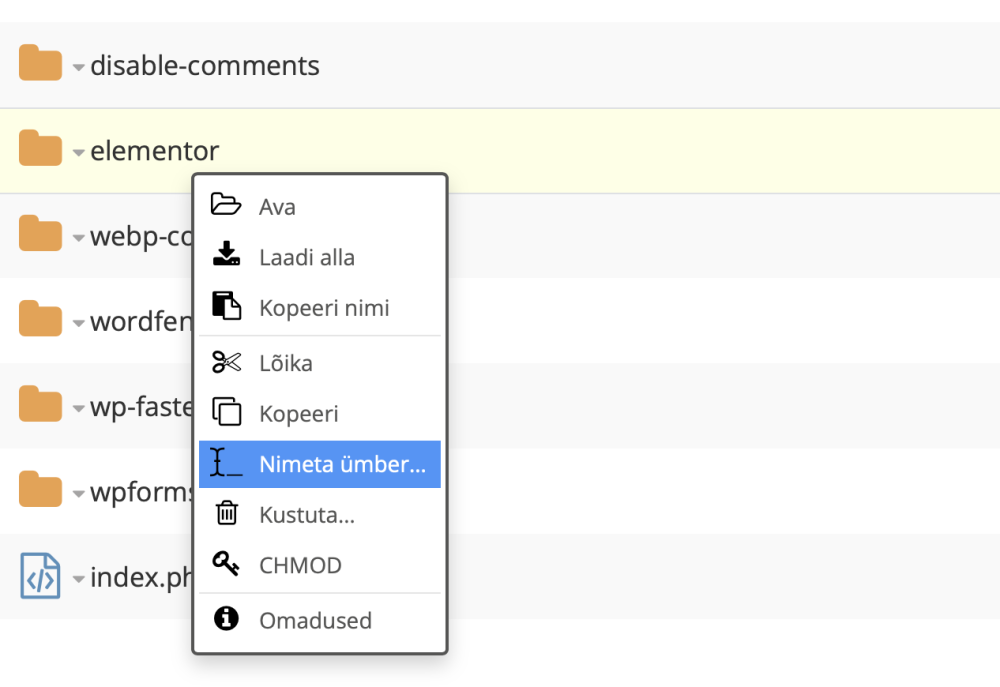Open the dropdown arrow beside the wordfence folder

pos(79,324)
